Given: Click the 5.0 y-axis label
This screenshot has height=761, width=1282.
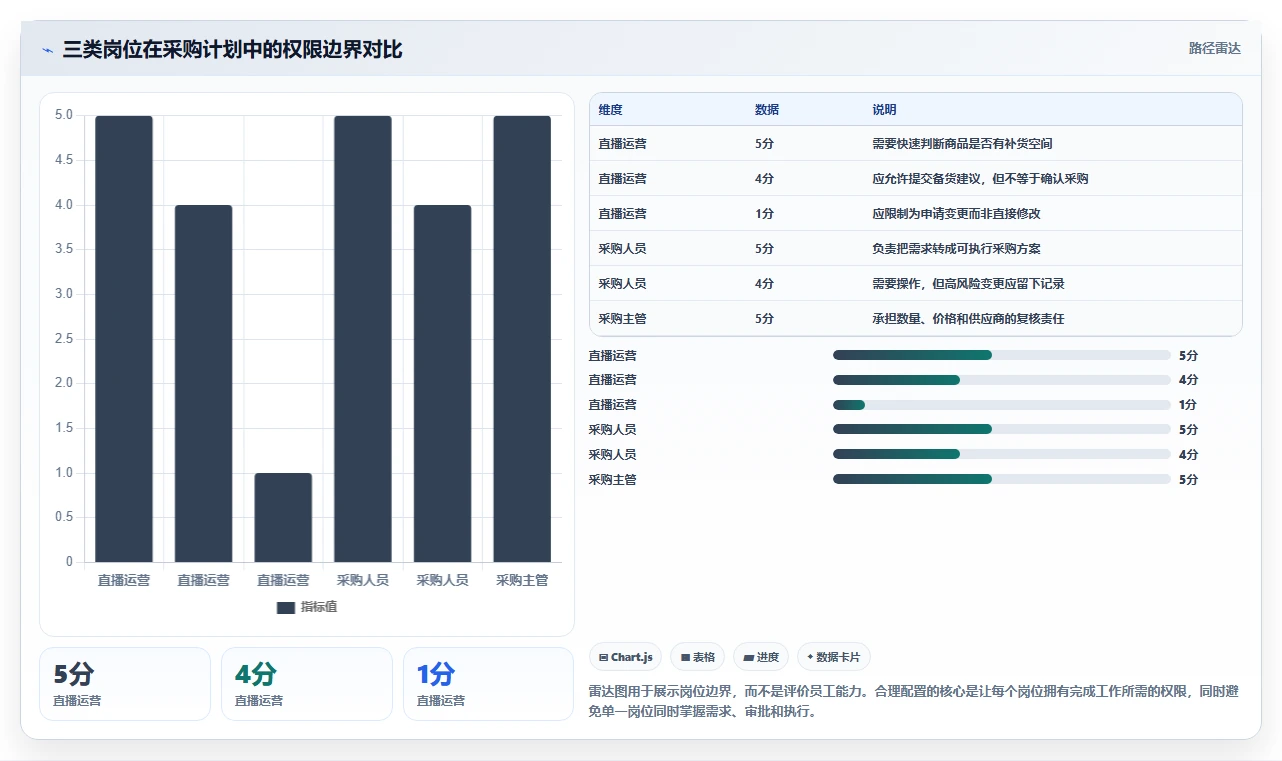Looking at the screenshot, I should (x=64, y=115).
